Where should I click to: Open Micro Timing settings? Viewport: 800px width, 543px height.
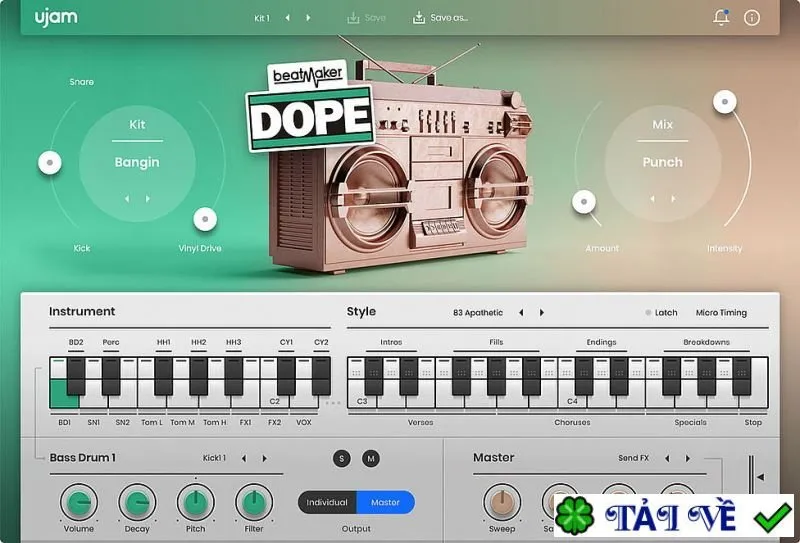coord(721,312)
